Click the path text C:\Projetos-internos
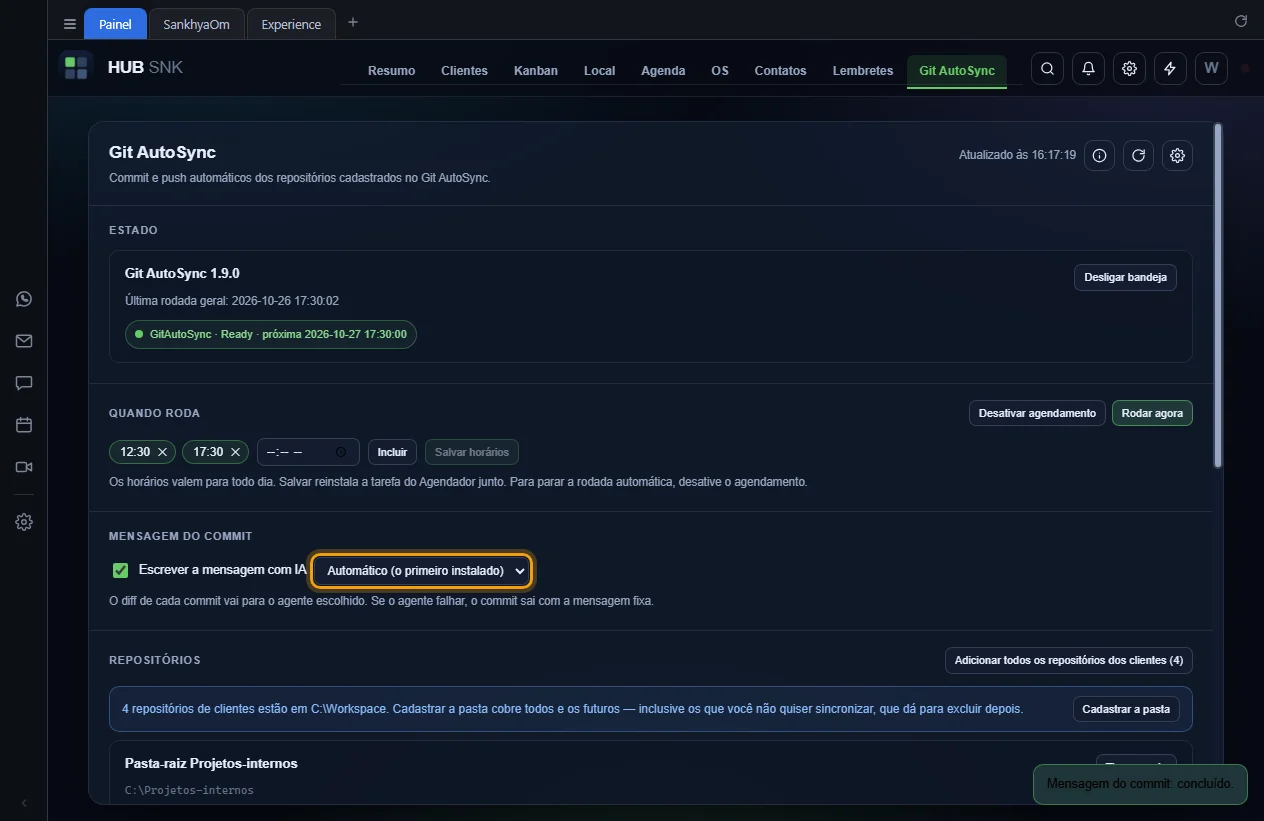This screenshot has width=1264, height=821. coord(189,790)
